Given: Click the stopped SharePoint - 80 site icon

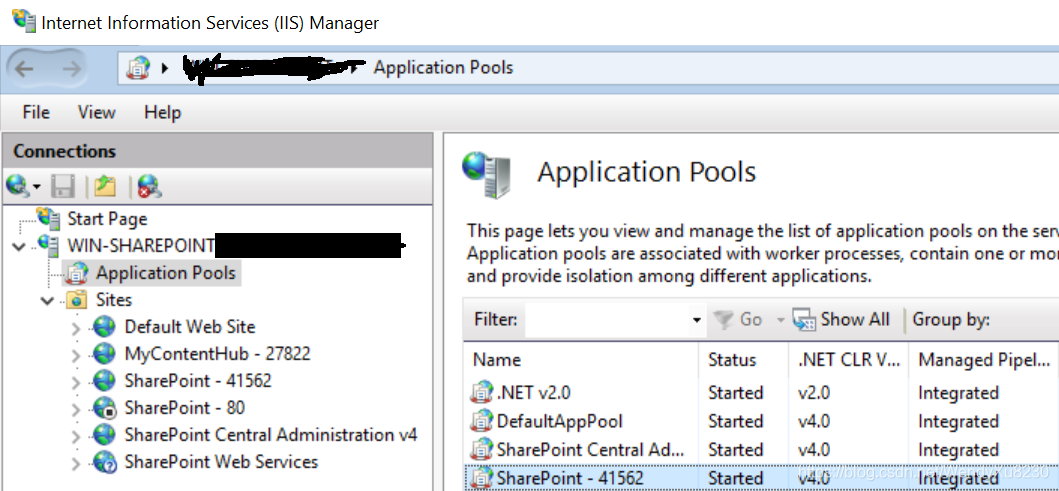Looking at the screenshot, I should point(105,408).
